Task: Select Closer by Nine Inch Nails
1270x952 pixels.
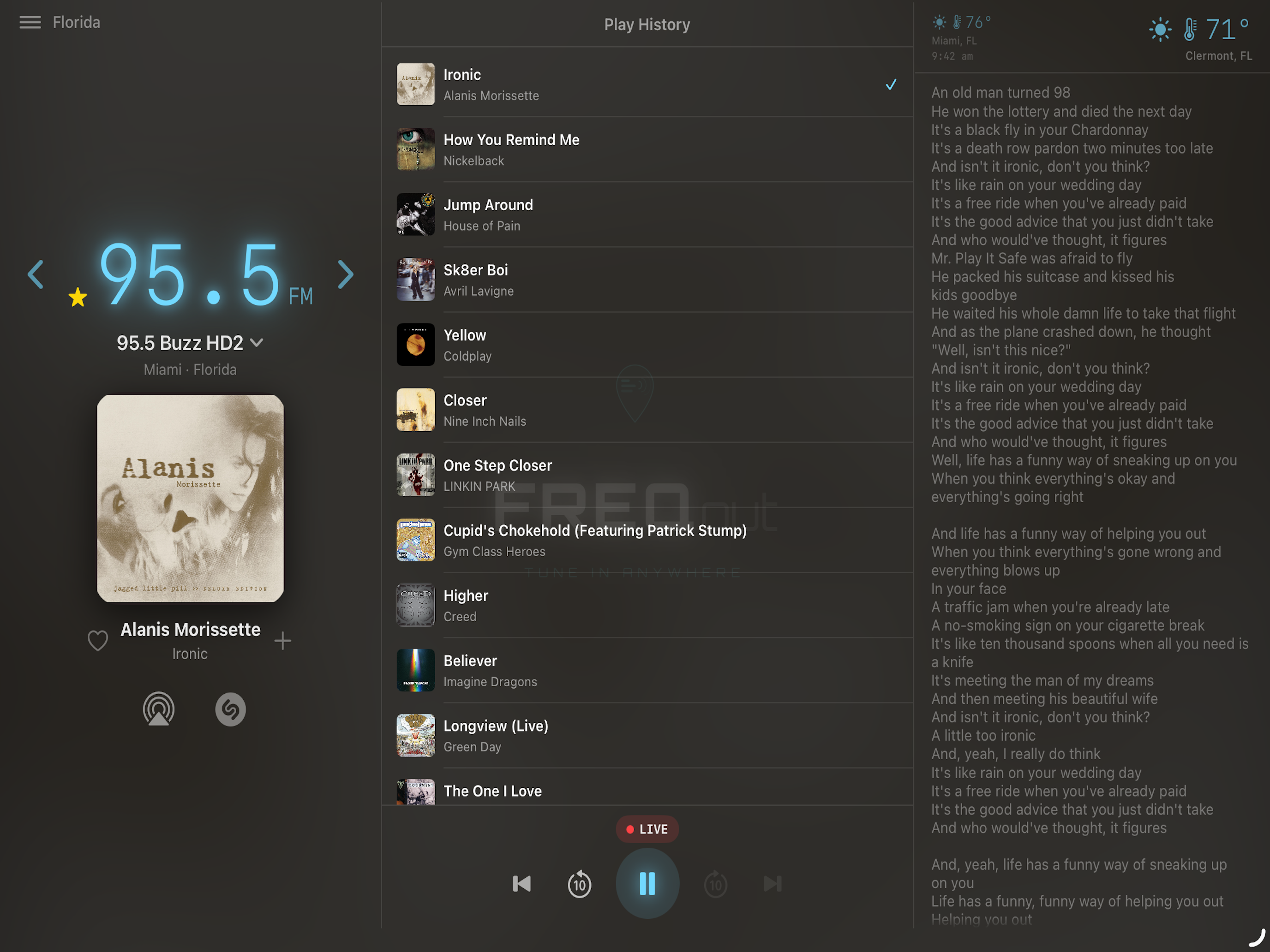Action: pos(647,411)
